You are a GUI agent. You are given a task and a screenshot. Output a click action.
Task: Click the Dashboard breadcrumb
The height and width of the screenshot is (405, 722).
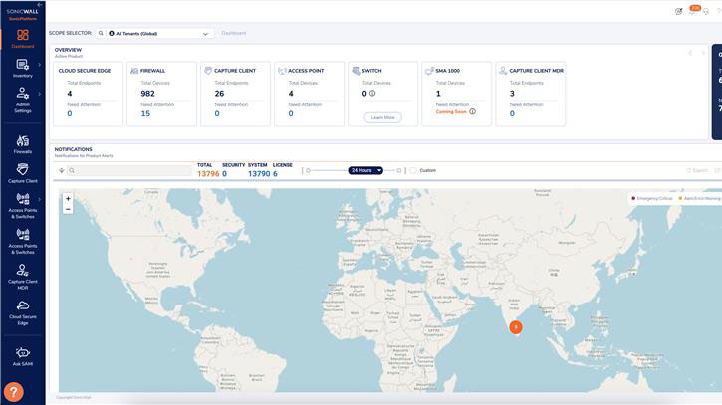tap(233, 33)
